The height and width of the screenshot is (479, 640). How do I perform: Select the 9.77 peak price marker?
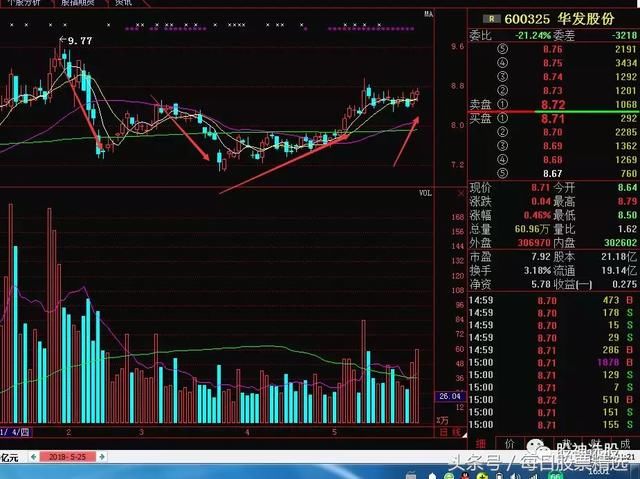pyautogui.click(x=78, y=41)
